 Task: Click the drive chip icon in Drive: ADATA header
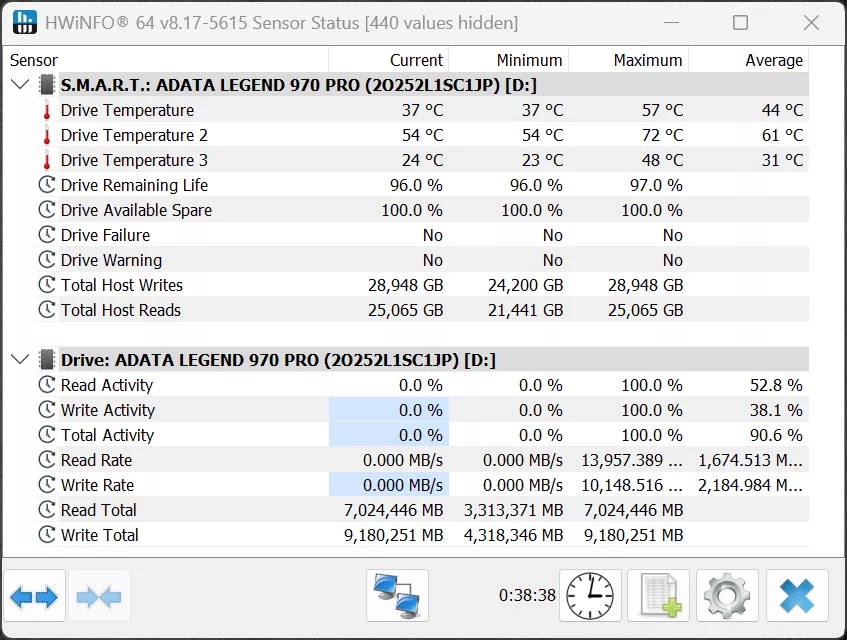[47, 360]
